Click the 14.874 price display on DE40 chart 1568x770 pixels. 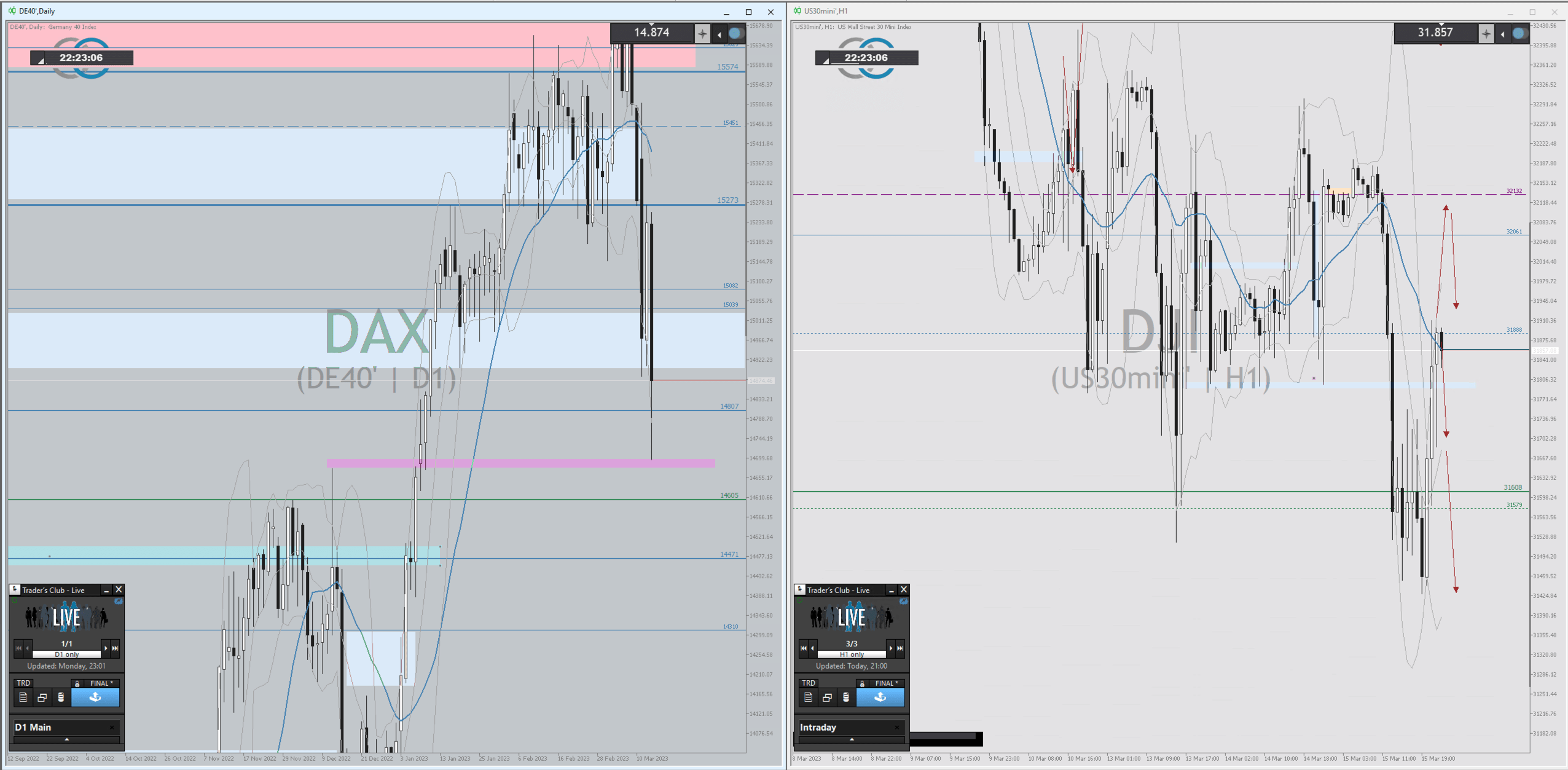click(651, 33)
